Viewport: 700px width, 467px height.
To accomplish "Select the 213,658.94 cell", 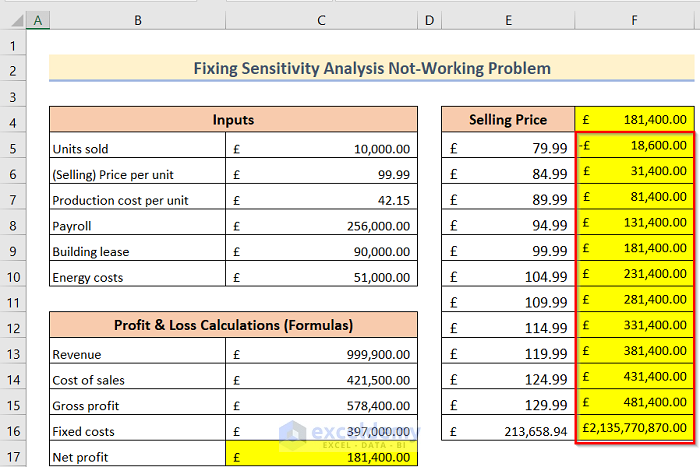I will point(508,431).
